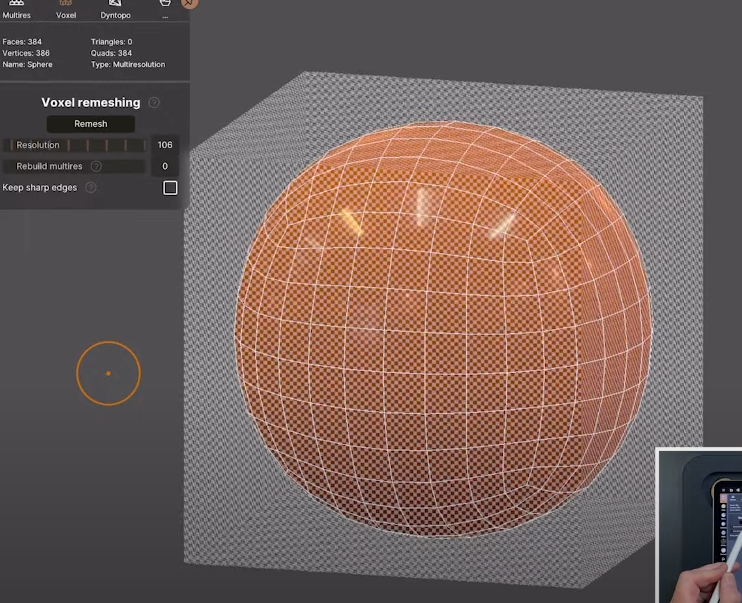Enable the Keep sharp edges checkbox
The width and height of the screenshot is (742, 603).
[x=170, y=188]
